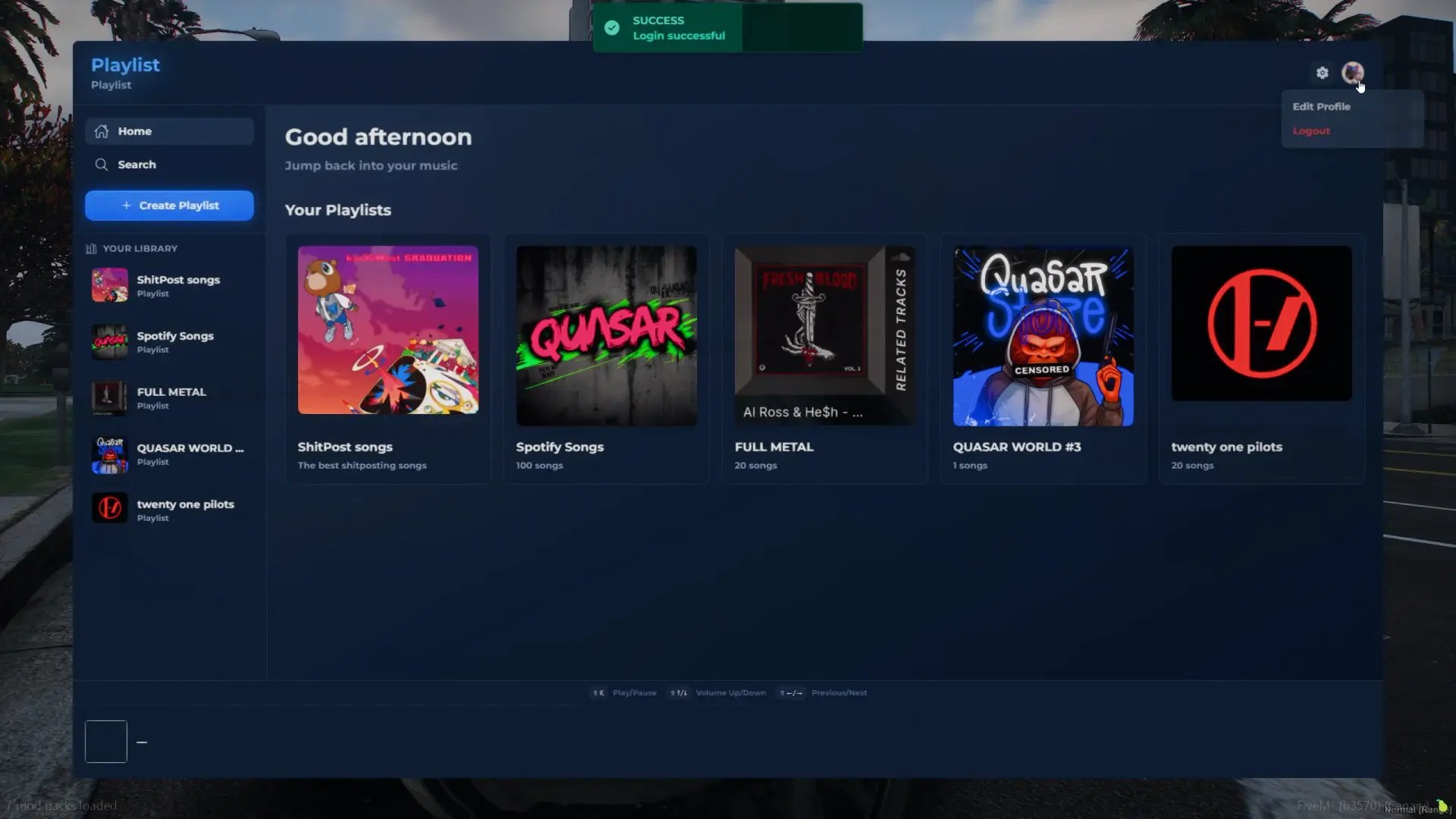
Task: Click the twenty one pilots card title
Action: pos(1227,447)
